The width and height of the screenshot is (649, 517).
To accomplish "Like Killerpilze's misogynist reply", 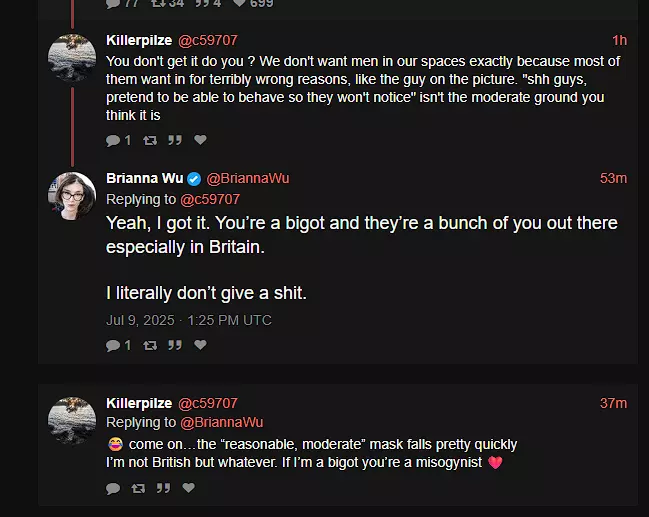I will click(189, 488).
